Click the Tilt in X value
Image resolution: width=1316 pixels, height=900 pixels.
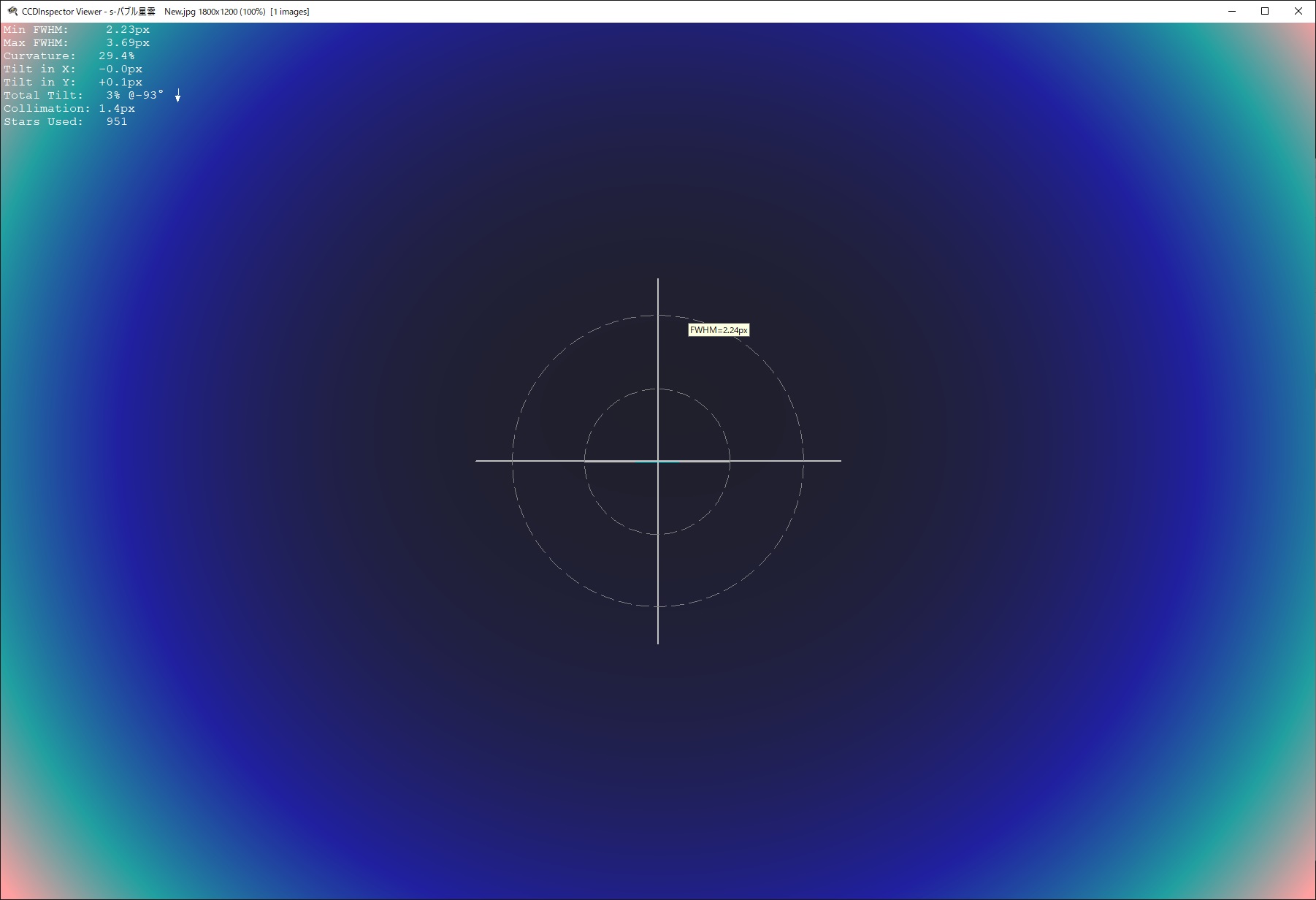point(120,69)
